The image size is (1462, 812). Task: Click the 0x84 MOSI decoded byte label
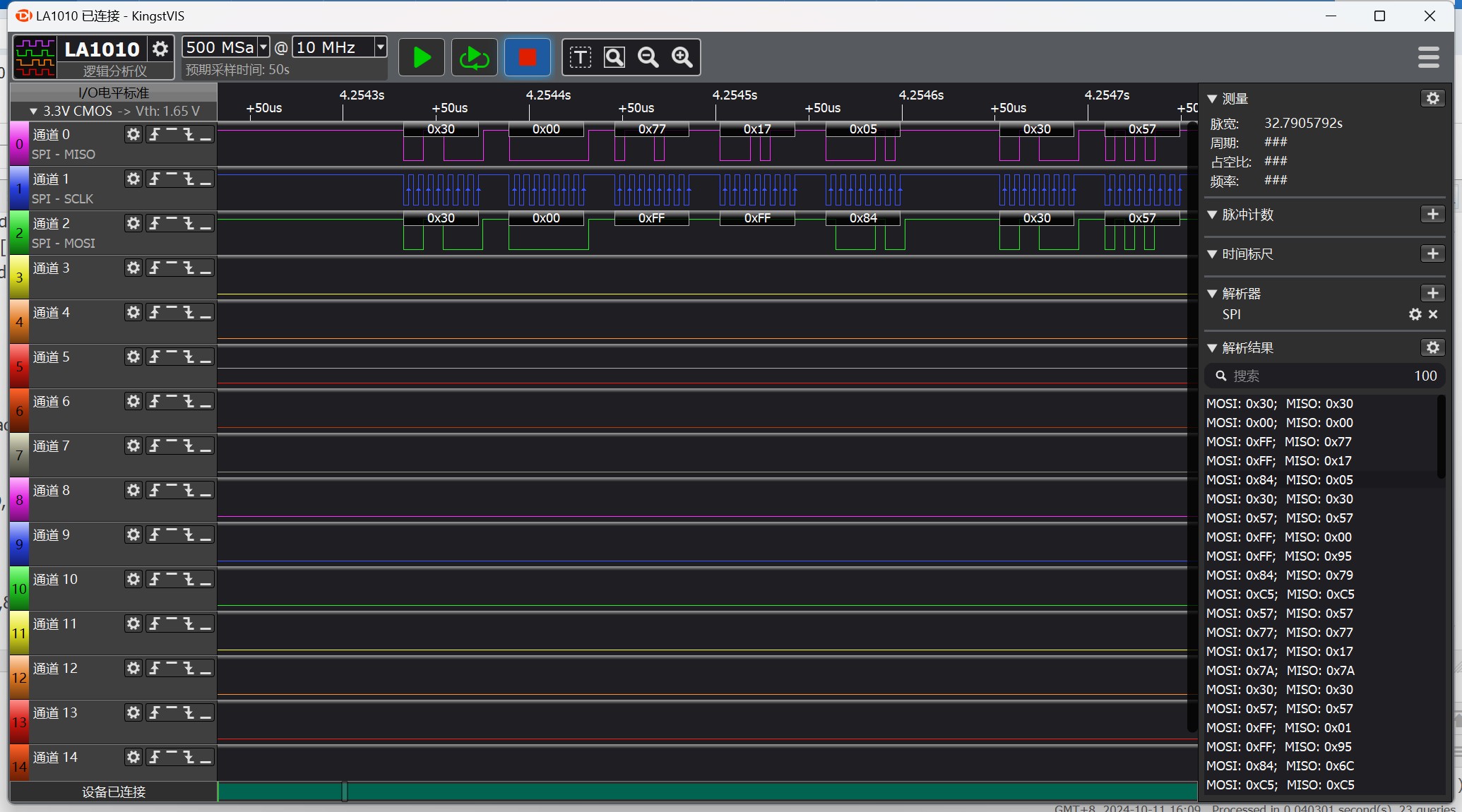(x=863, y=218)
